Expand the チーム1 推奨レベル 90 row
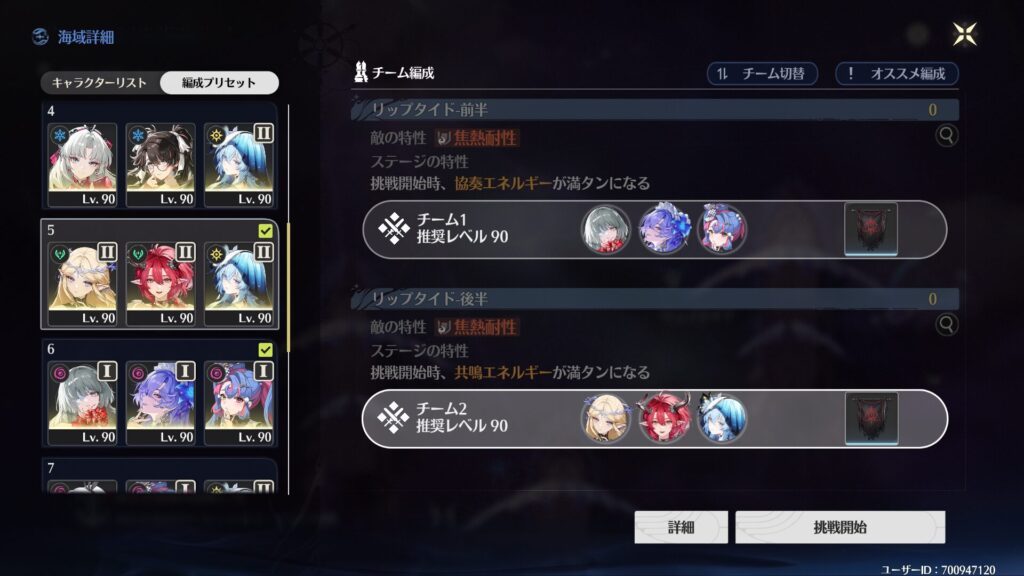Screen dimensions: 1024x576 654,229
